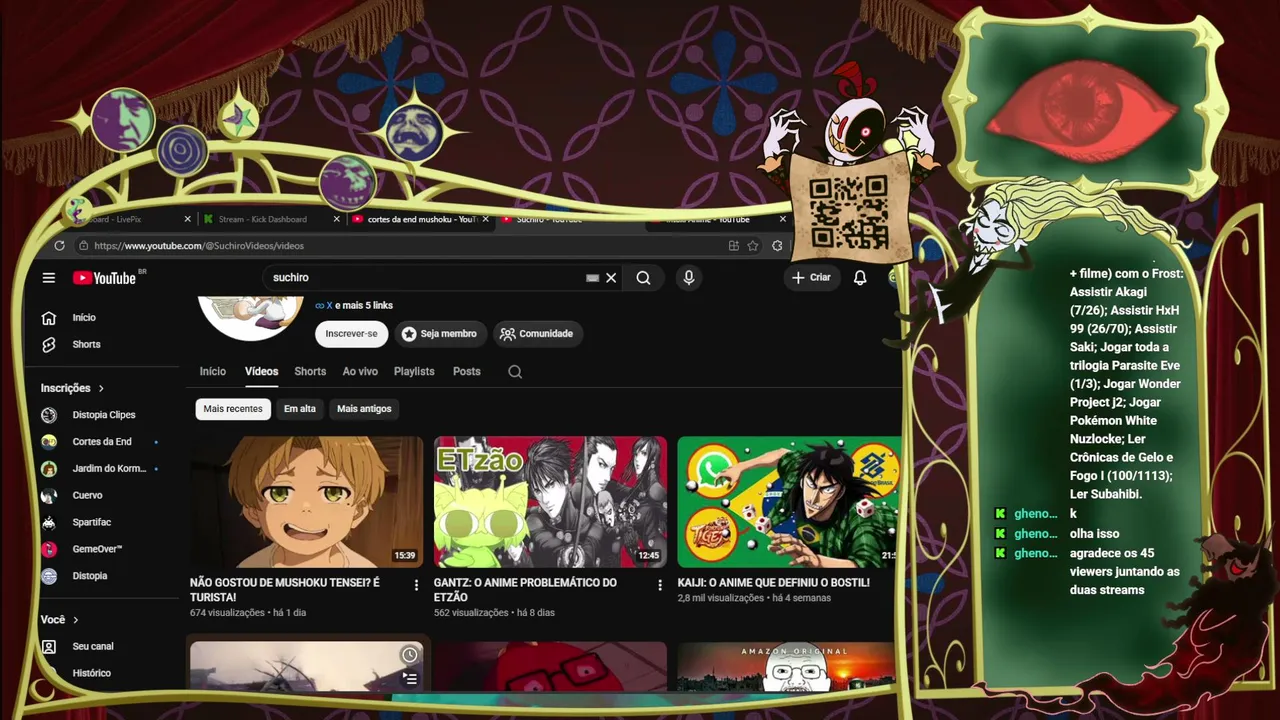The image size is (1280, 720).
Task: Open the channel Início tab
Action: 213,372
